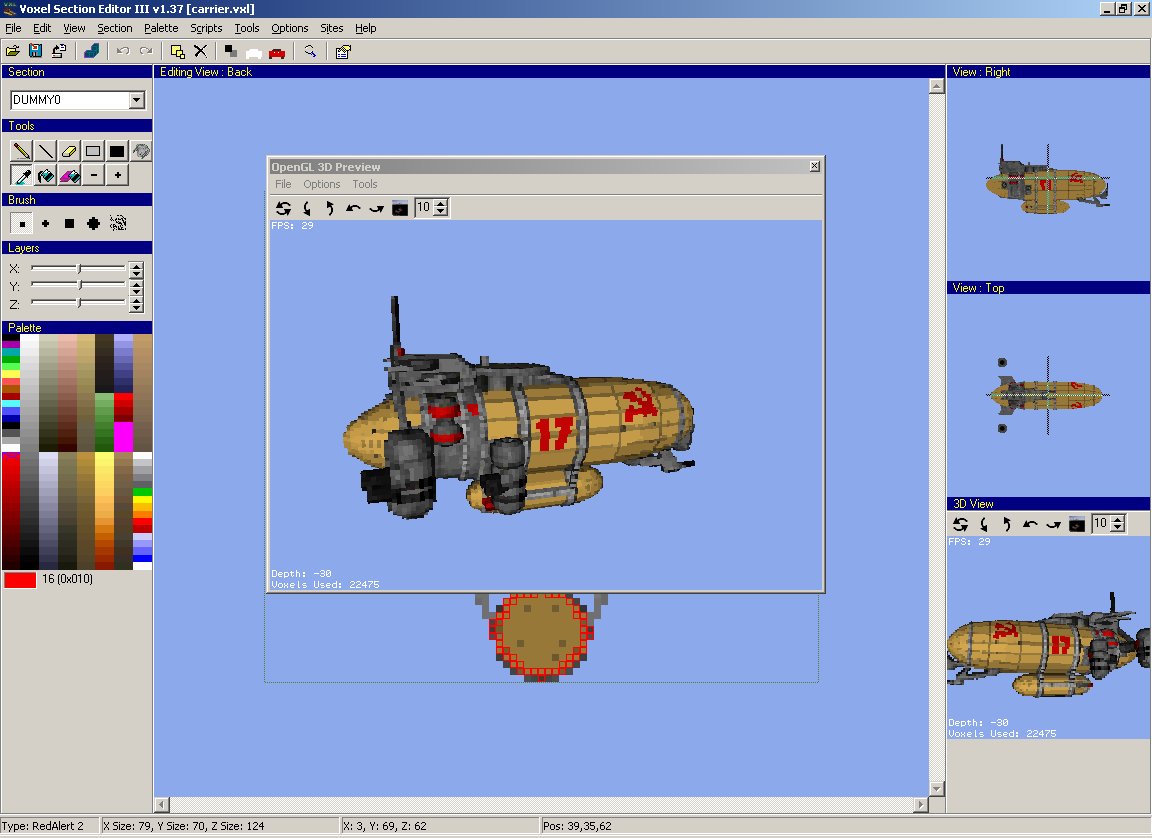Click the speed spinner in the 3D View panel
1152x838 pixels.
pyautogui.click(x=1117, y=524)
